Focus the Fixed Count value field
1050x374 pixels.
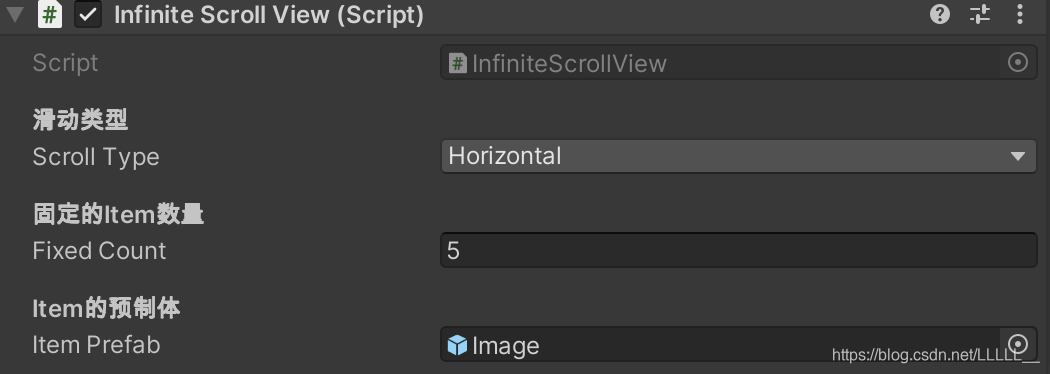tap(739, 250)
